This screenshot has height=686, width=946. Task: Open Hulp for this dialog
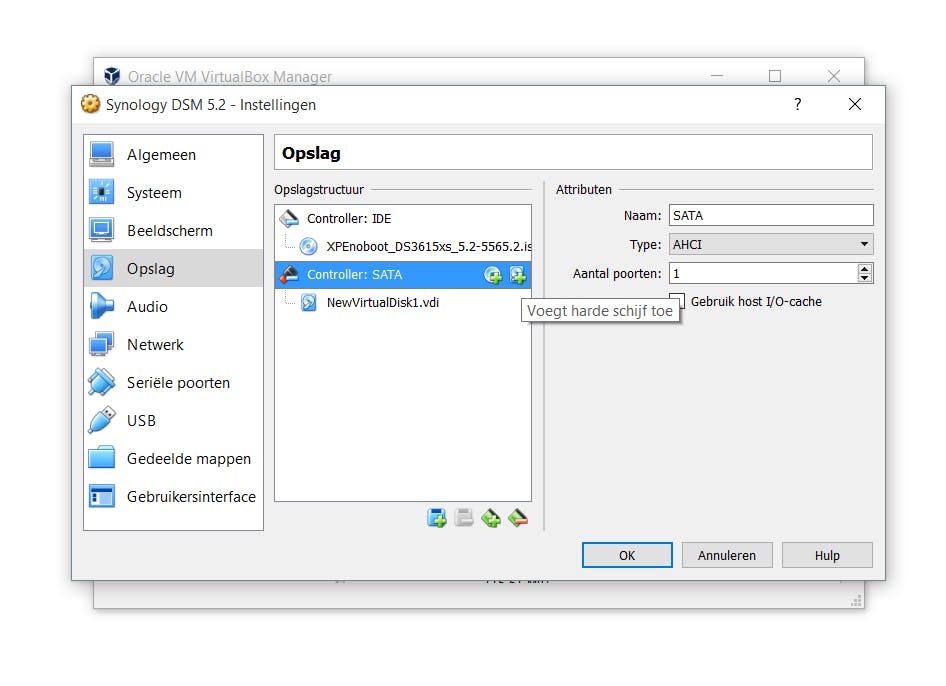(827, 555)
